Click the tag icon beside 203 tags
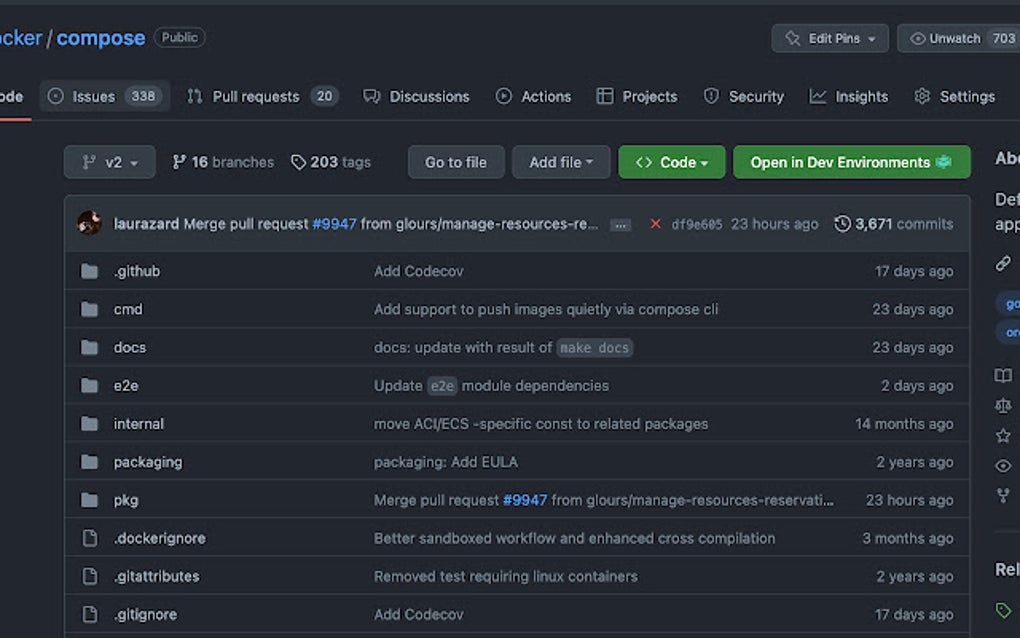1020x638 pixels. (298, 161)
